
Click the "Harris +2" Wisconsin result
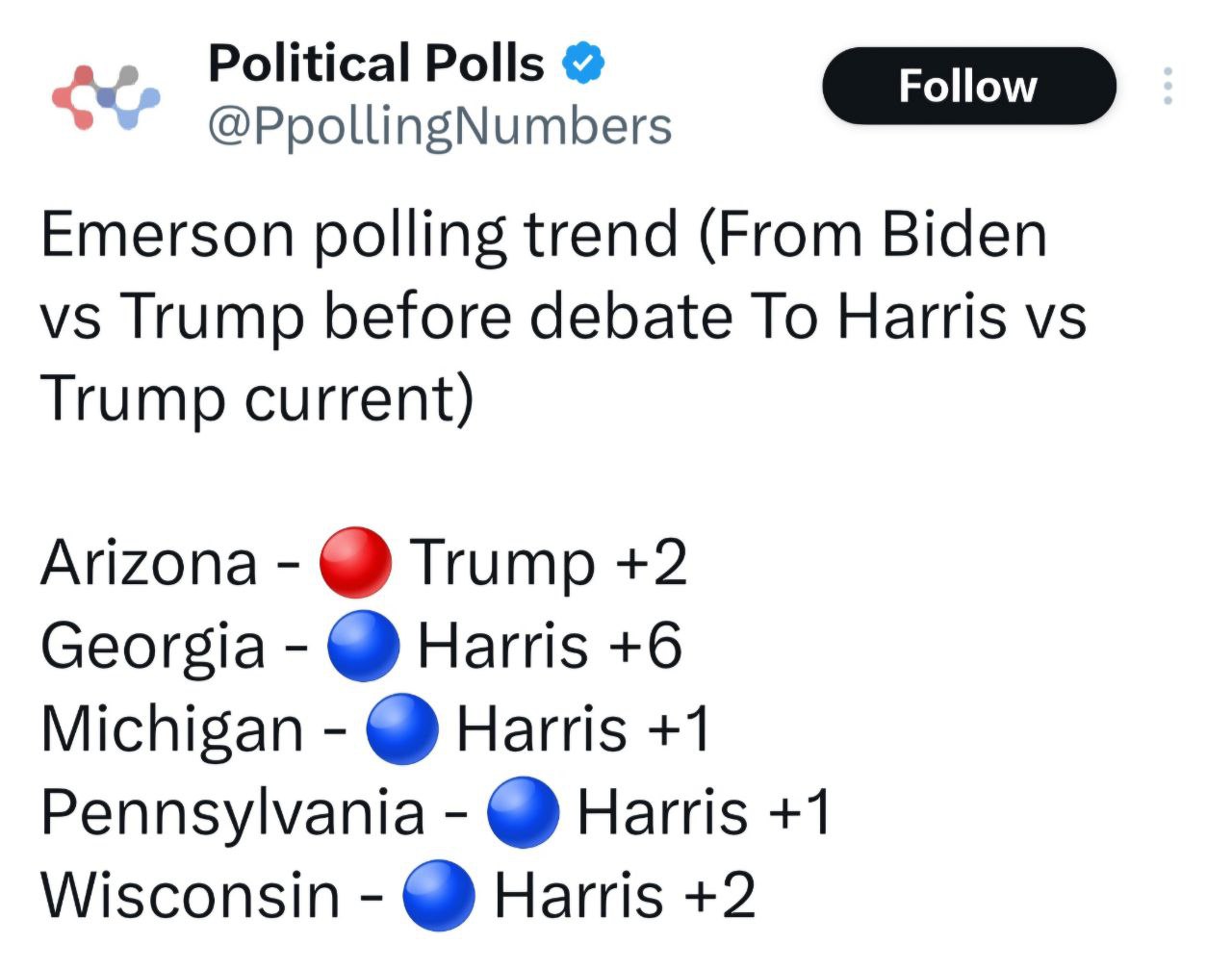pos(625,895)
